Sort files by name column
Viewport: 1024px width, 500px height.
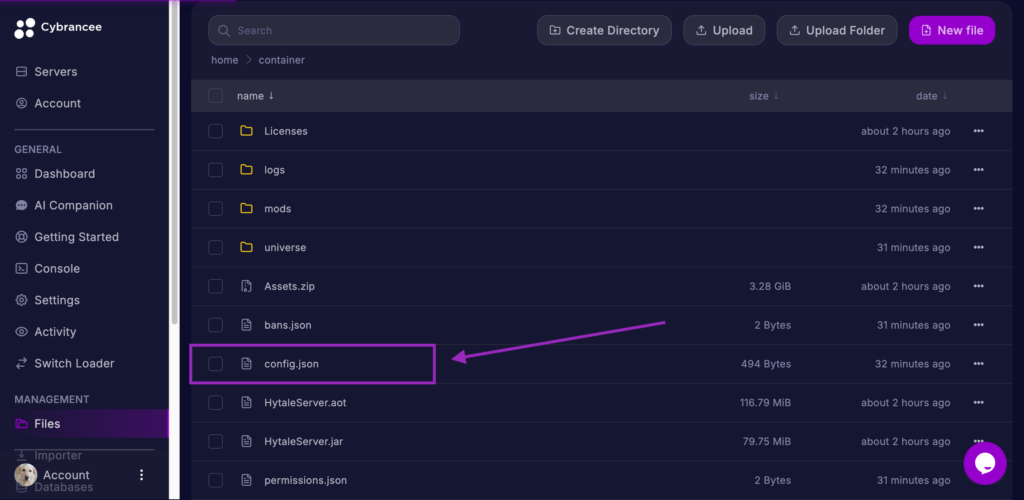coord(255,96)
